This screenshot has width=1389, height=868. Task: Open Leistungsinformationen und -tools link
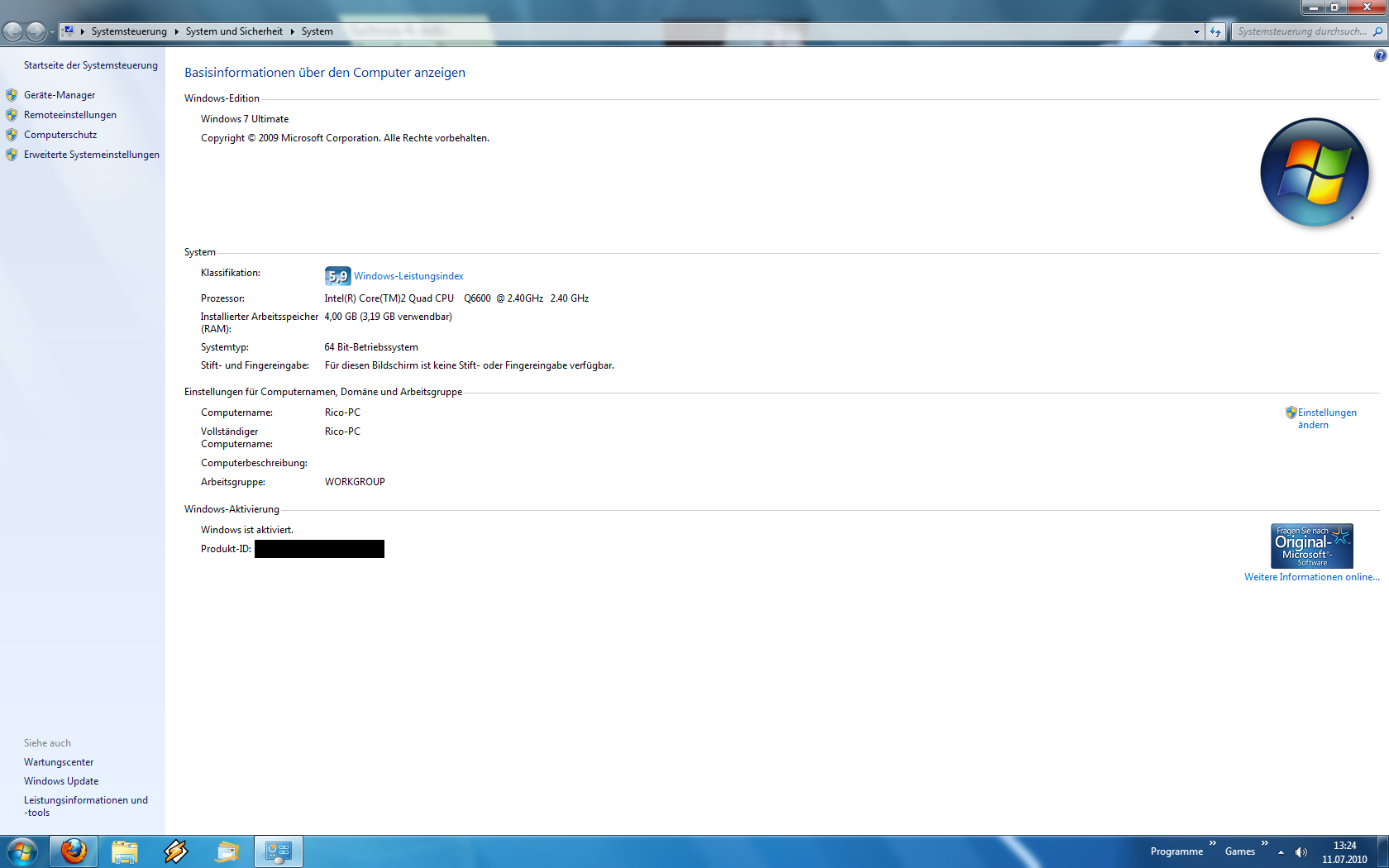click(86, 806)
